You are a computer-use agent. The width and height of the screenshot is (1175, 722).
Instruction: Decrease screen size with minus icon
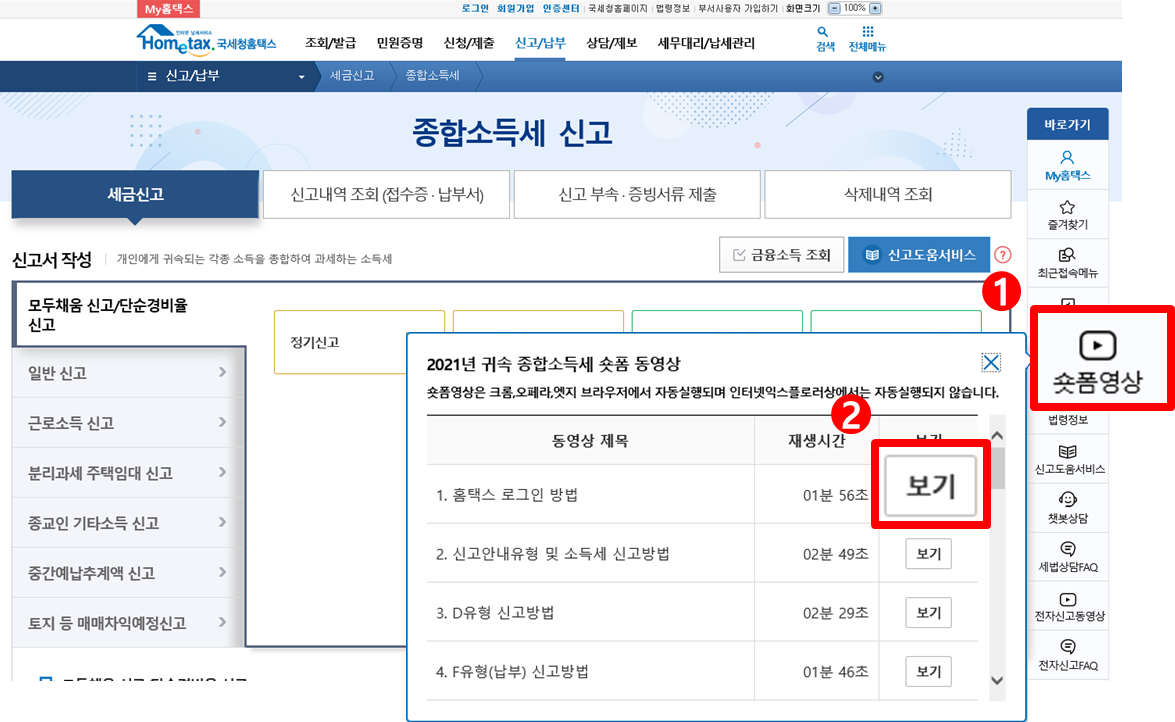[x=834, y=8]
